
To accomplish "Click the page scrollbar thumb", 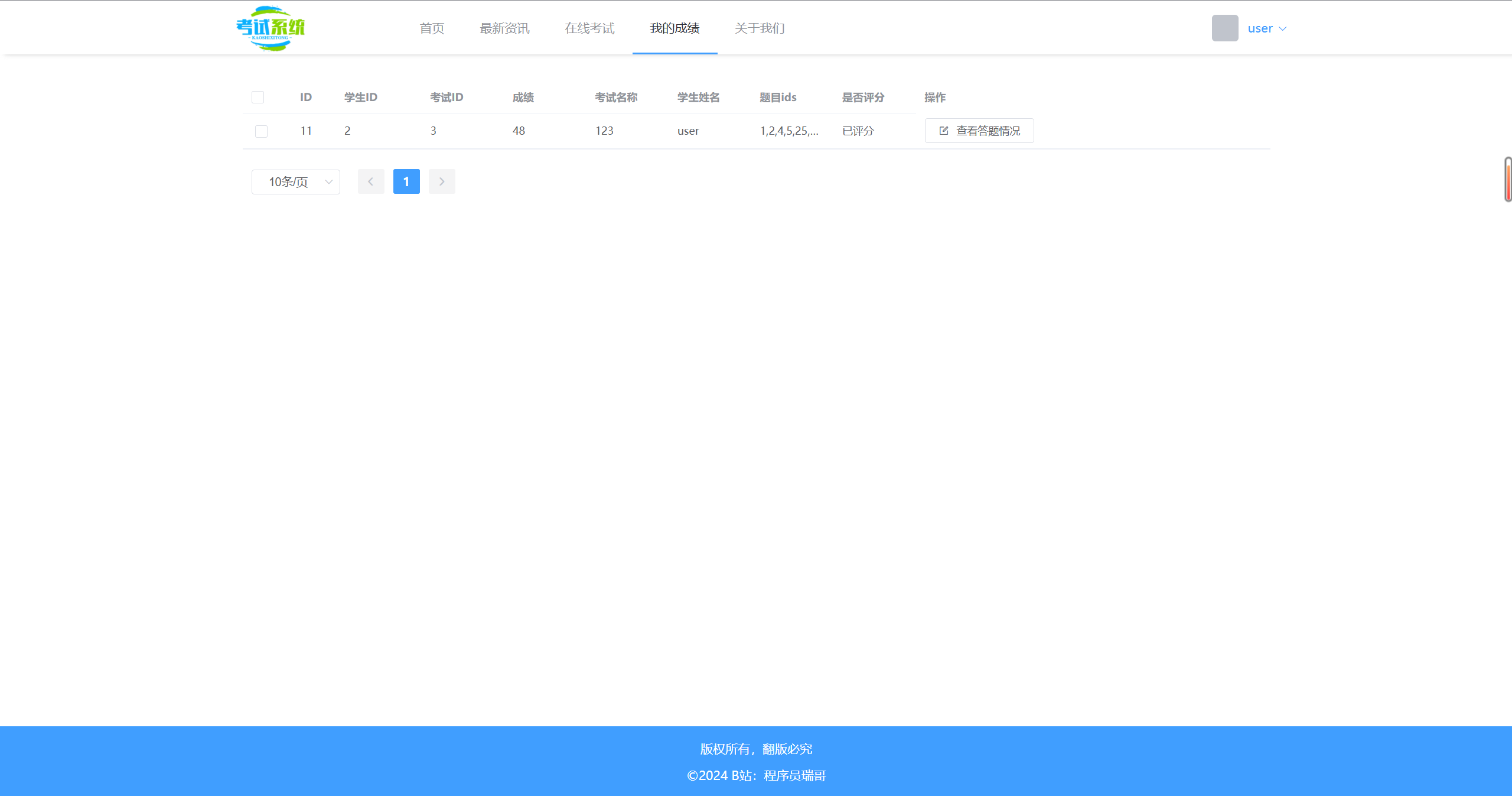I will point(1508,179).
